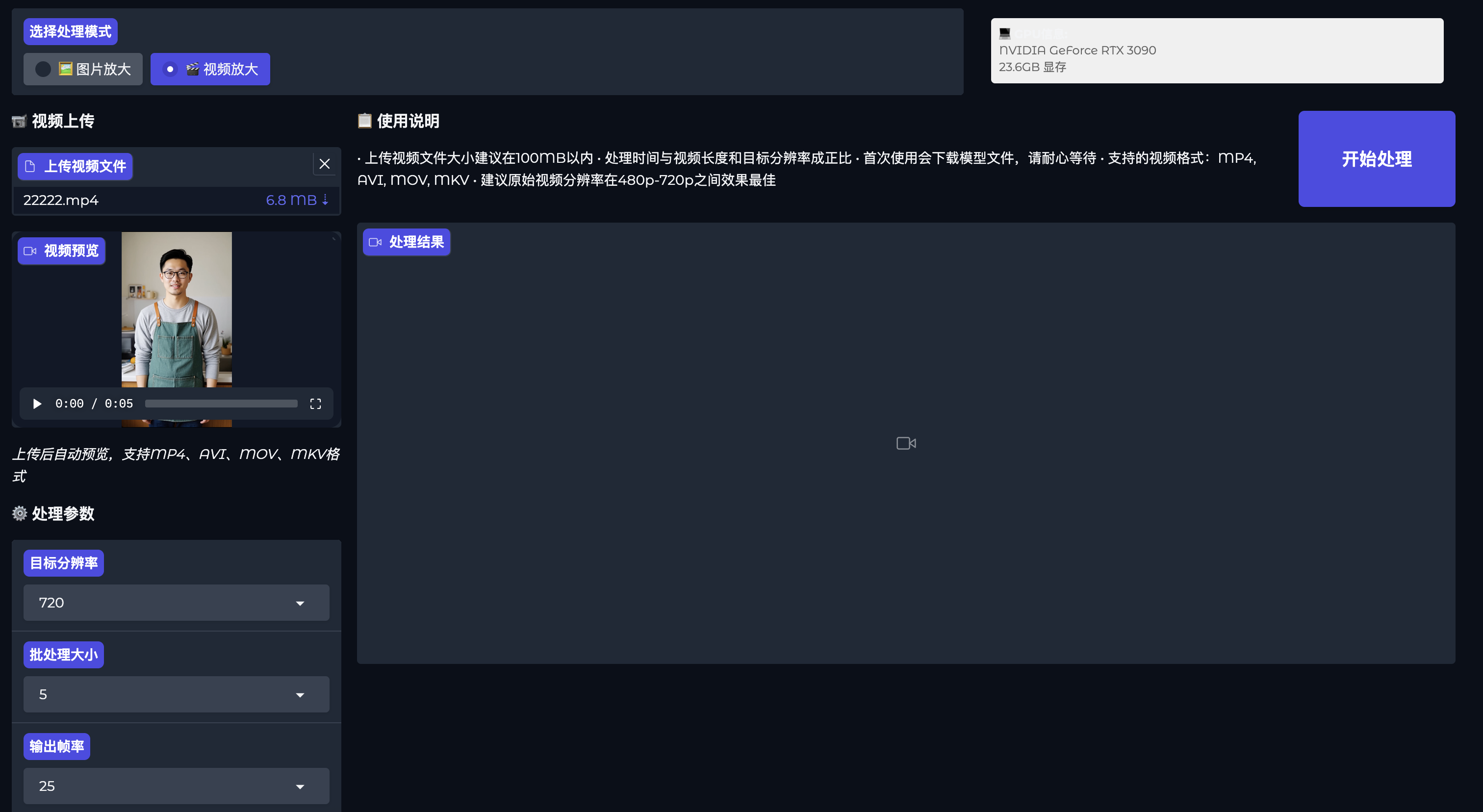The width and height of the screenshot is (1483, 812).
Task: Click the 22222.mp4 file name
Action: coord(61,200)
